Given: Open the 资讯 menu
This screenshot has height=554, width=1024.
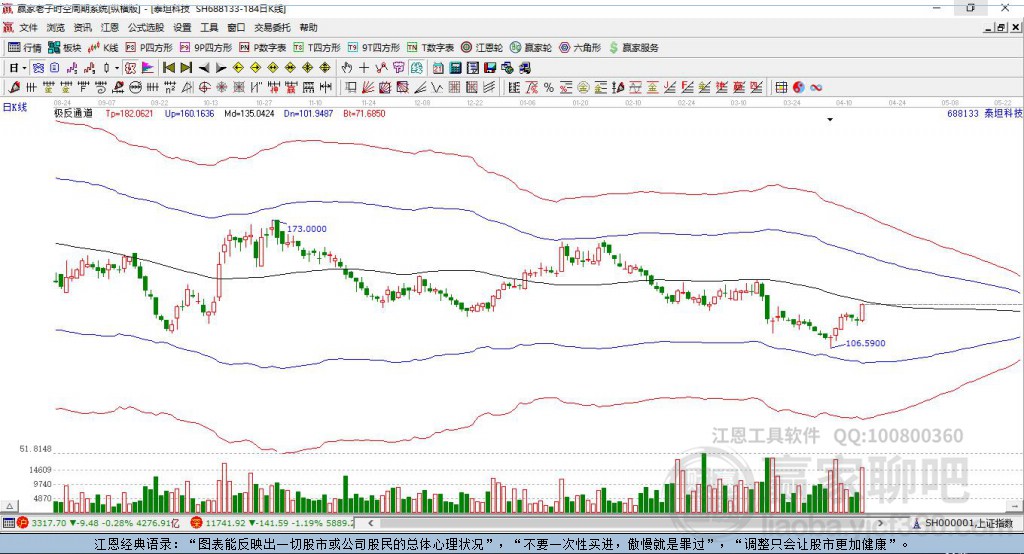Looking at the screenshot, I should [82, 27].
